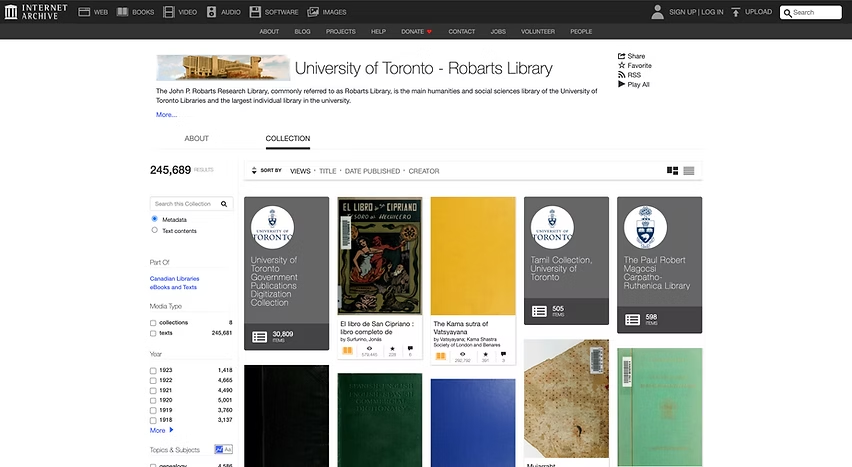Select the Text contents radio button
This screenshot has height=467, width=852.
click(x=154, y=230)
